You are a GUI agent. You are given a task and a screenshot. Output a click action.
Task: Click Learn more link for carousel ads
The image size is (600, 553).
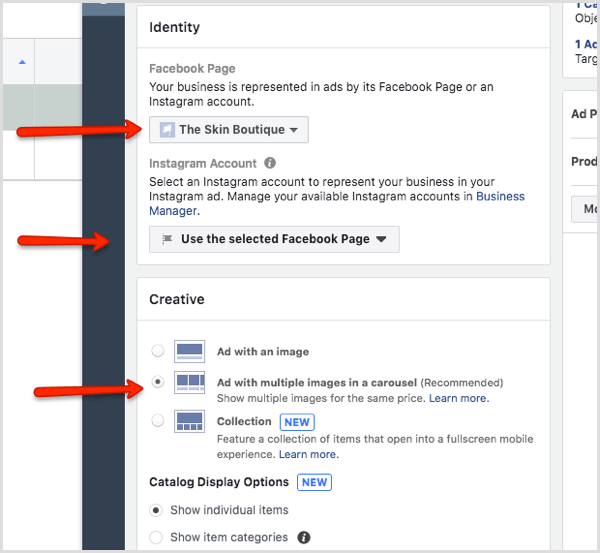(459, 398)
